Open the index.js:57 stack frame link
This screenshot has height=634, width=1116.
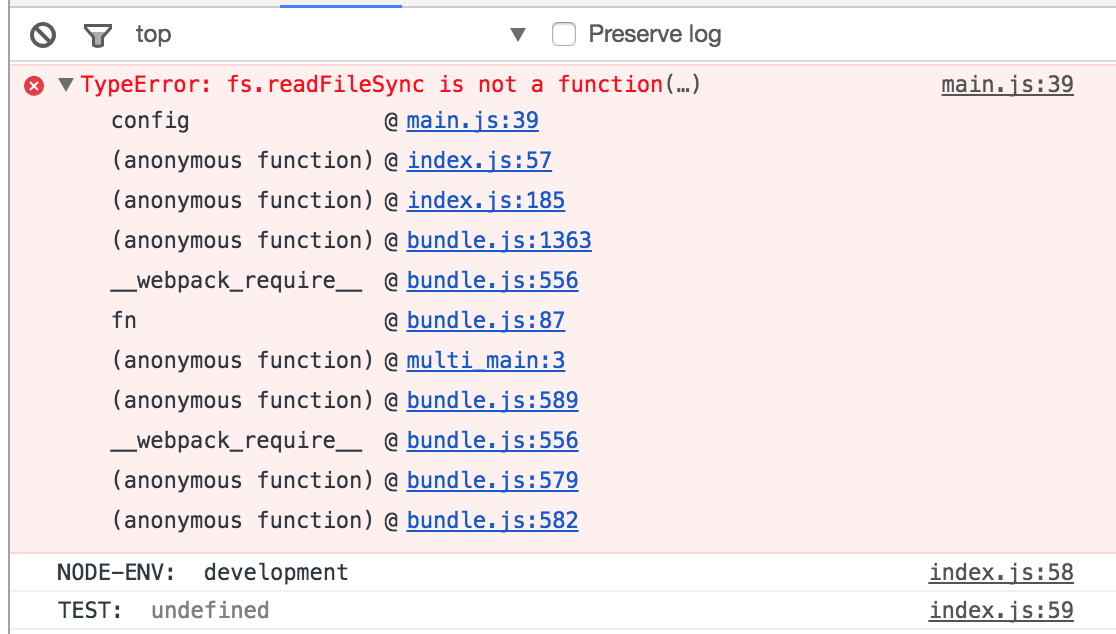click(x=479, y=161)
